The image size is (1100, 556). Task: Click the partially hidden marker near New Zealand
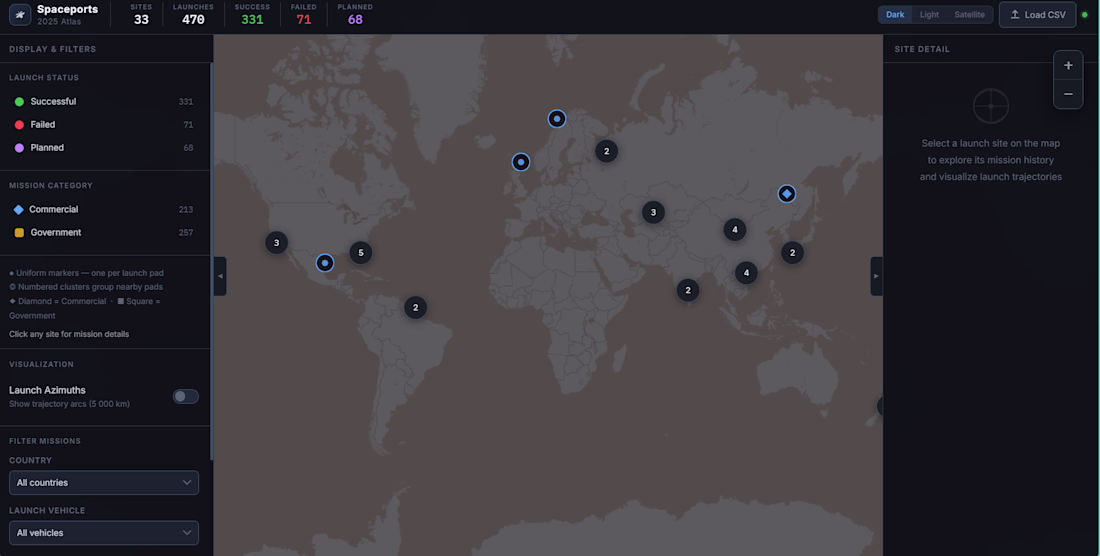click(880, 406)
